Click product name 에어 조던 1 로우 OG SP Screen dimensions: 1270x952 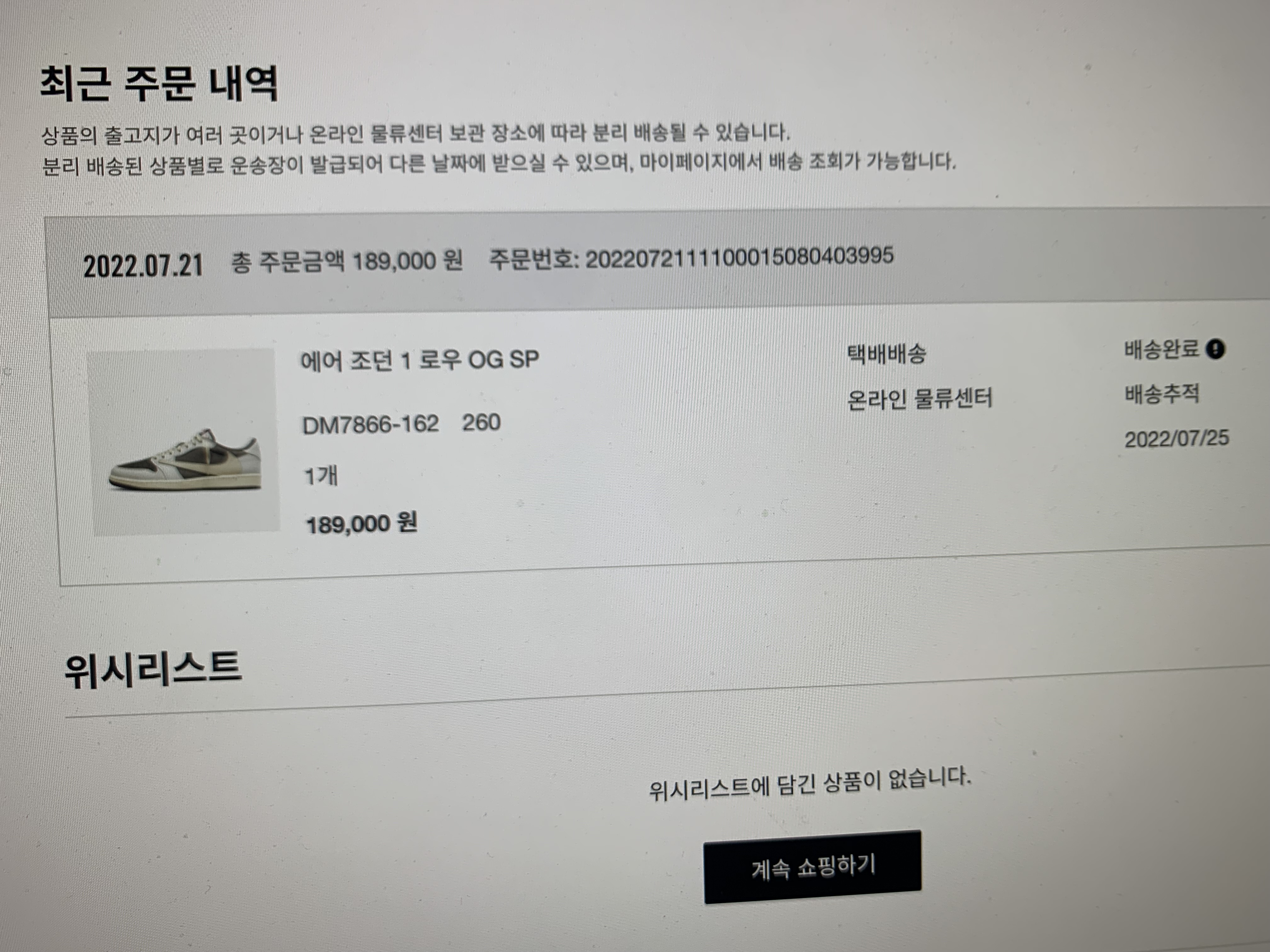pyautogui.click(x=420, y=360)
